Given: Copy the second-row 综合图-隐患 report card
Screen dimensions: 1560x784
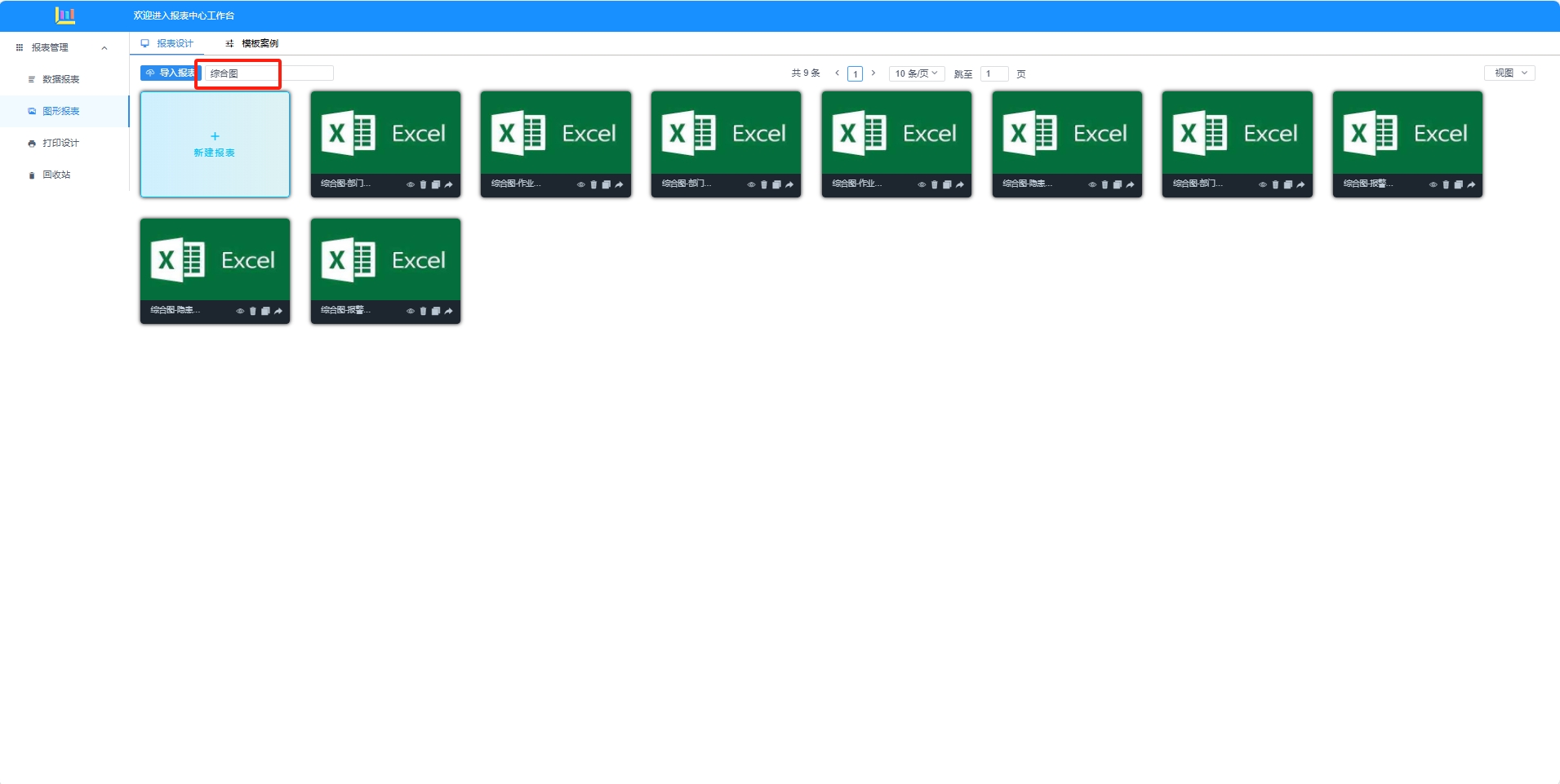Looking at the screenshot, I should (265, 311).
